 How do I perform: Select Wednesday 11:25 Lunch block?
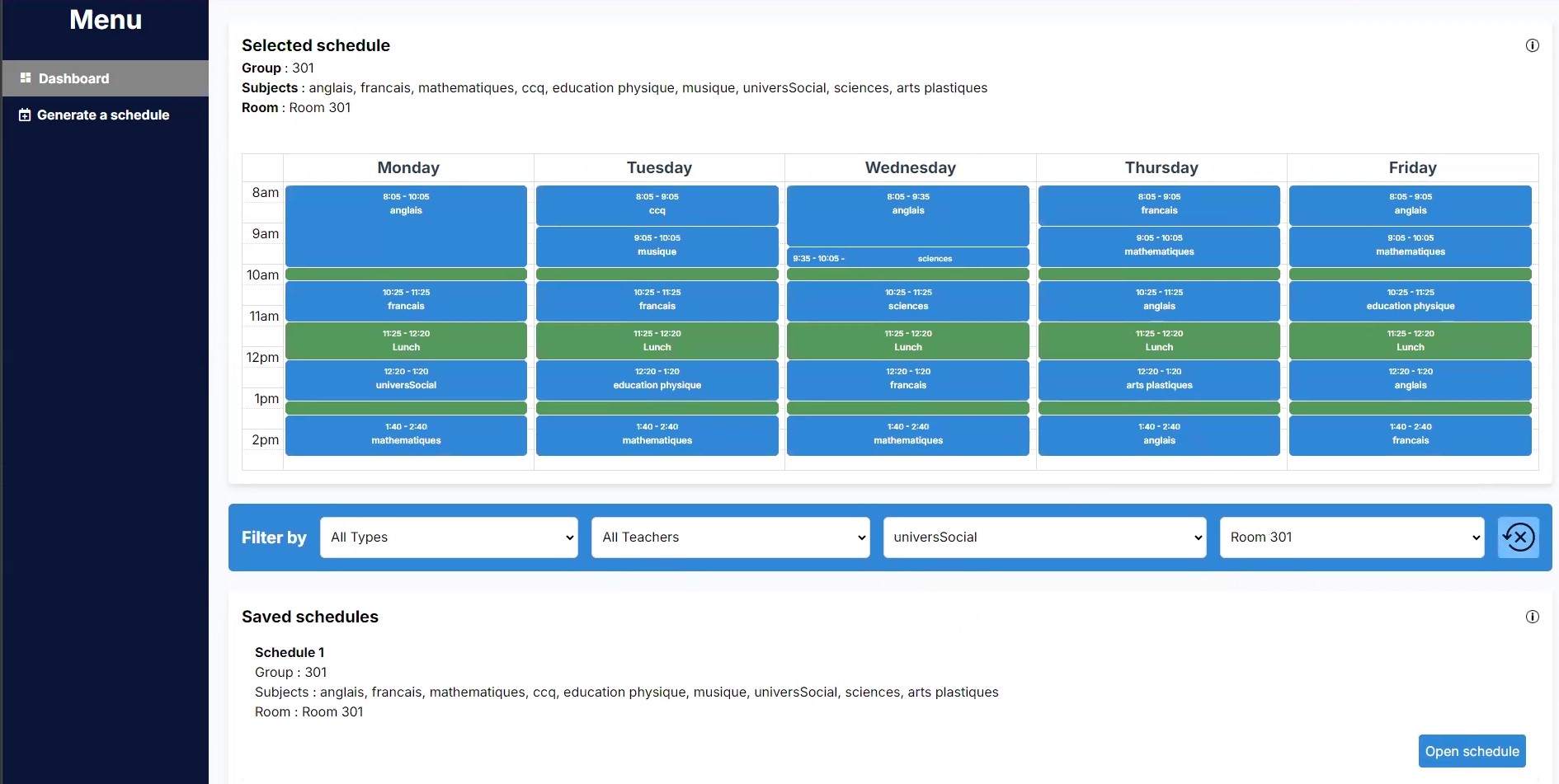pos(908,340)
